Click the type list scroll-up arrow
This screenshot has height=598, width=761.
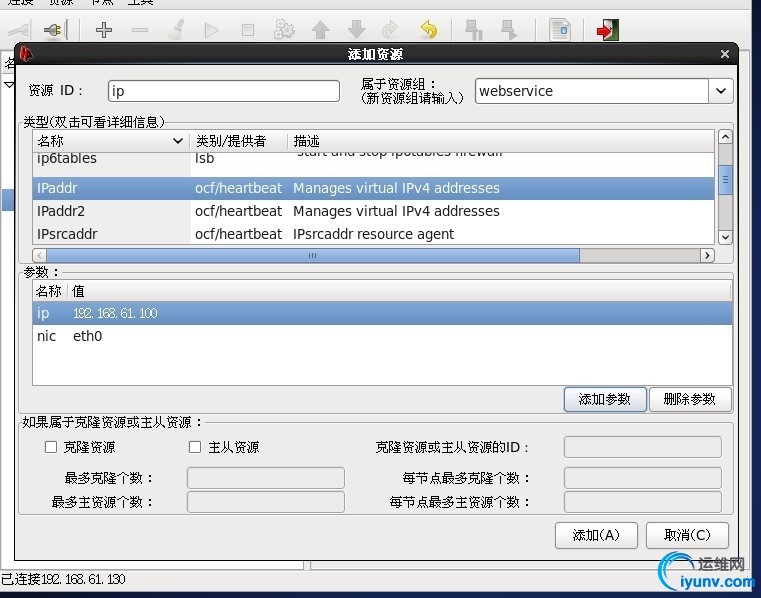point(725,137)
